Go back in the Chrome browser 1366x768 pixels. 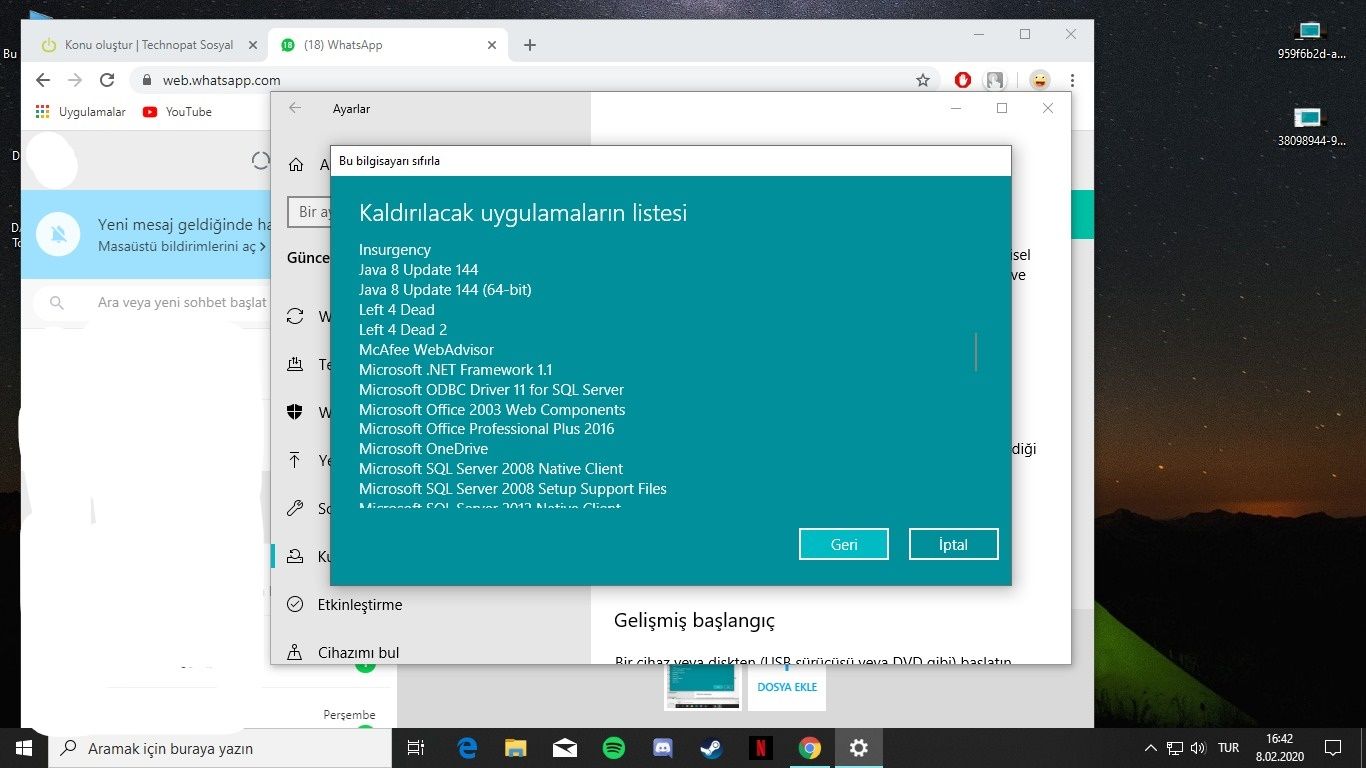tap(42, 80)
